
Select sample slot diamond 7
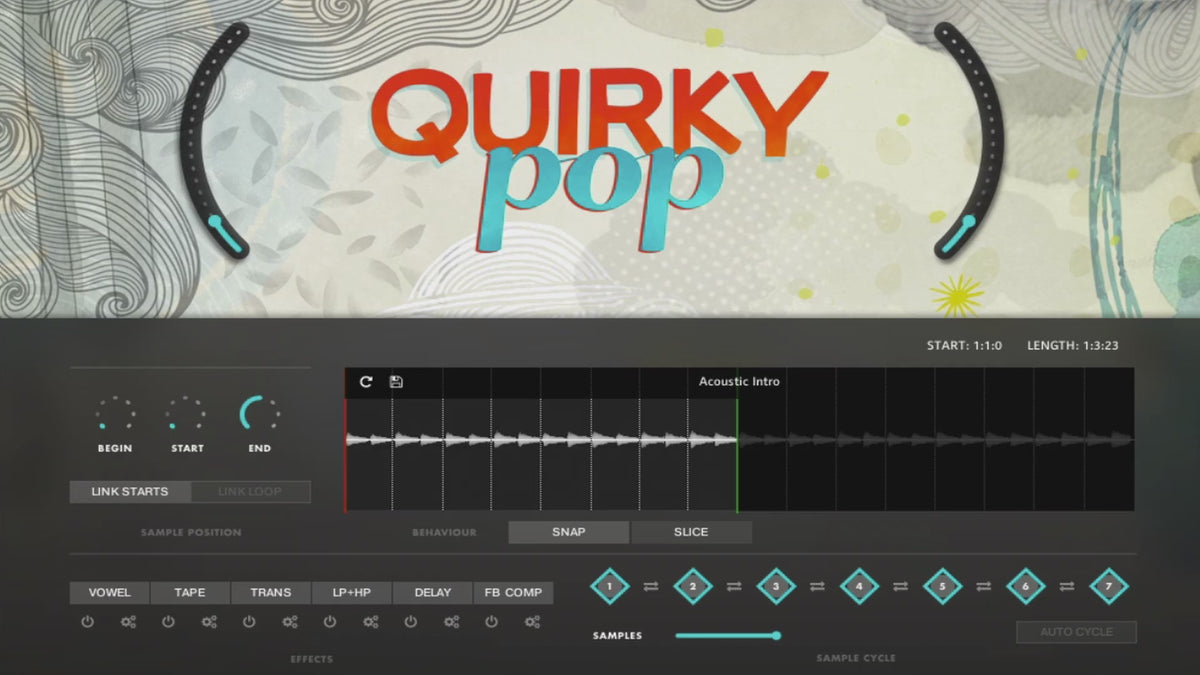click(1107, 587)
